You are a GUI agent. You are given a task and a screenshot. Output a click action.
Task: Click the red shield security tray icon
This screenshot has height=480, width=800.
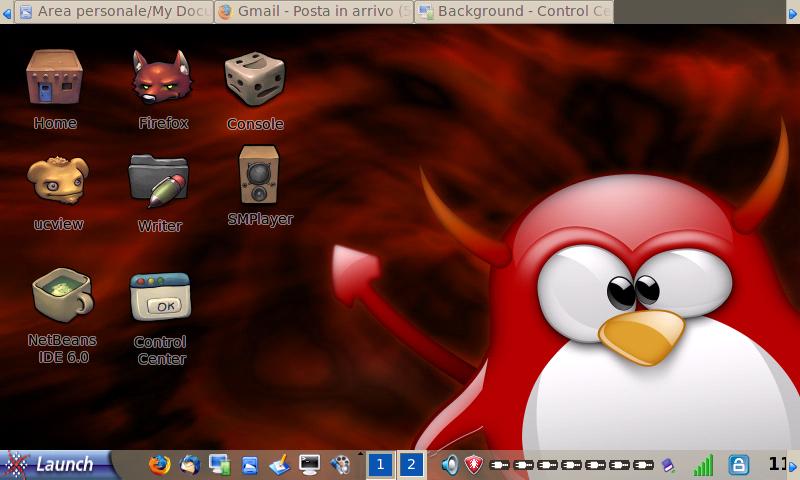473,465
